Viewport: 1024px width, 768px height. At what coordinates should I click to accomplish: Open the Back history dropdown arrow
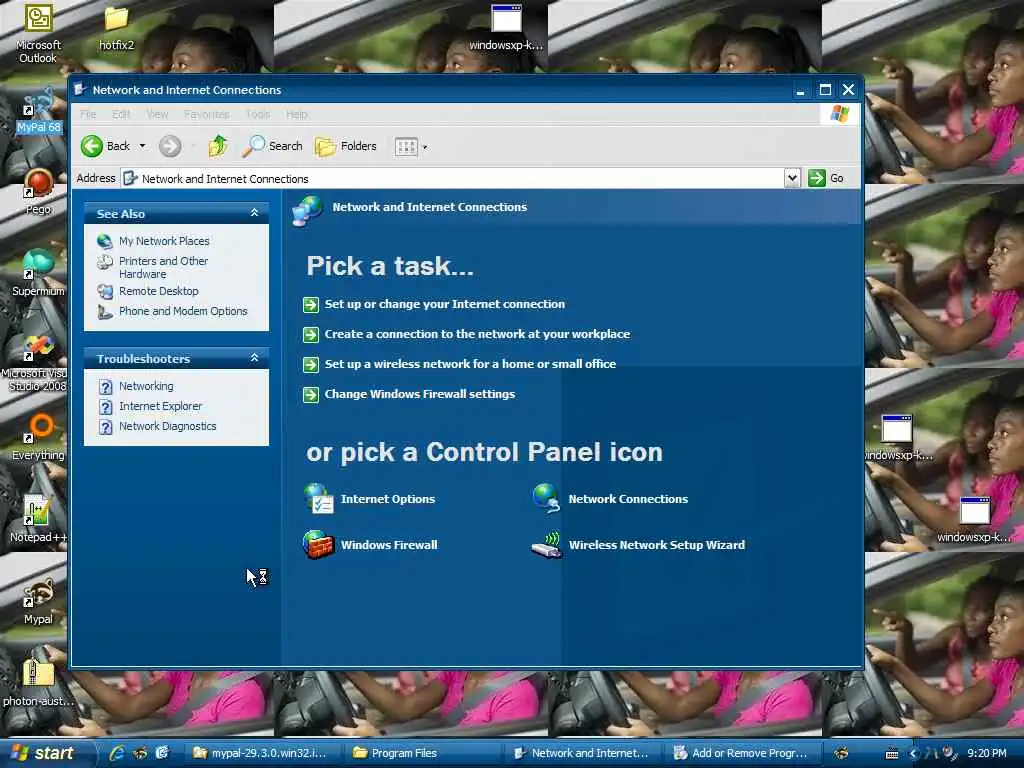(142, 146)
